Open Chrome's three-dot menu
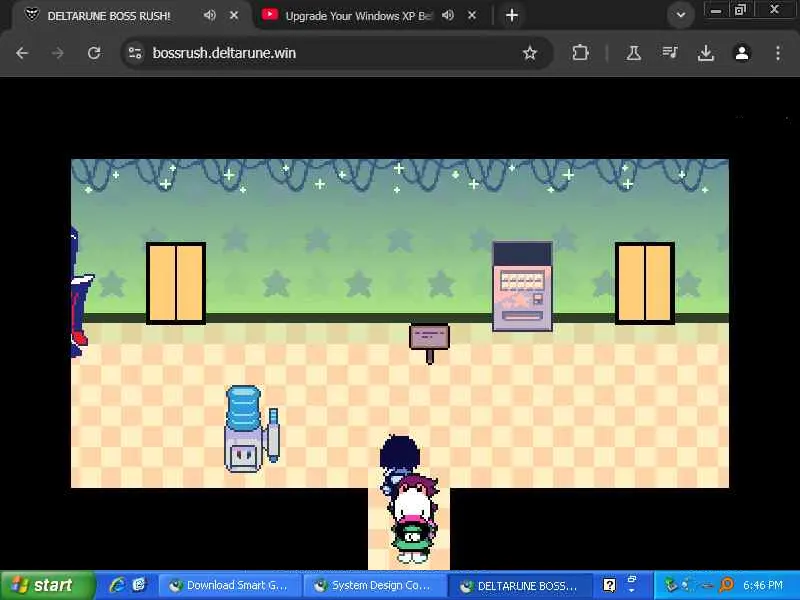The image size is (800, 600). 778,53
